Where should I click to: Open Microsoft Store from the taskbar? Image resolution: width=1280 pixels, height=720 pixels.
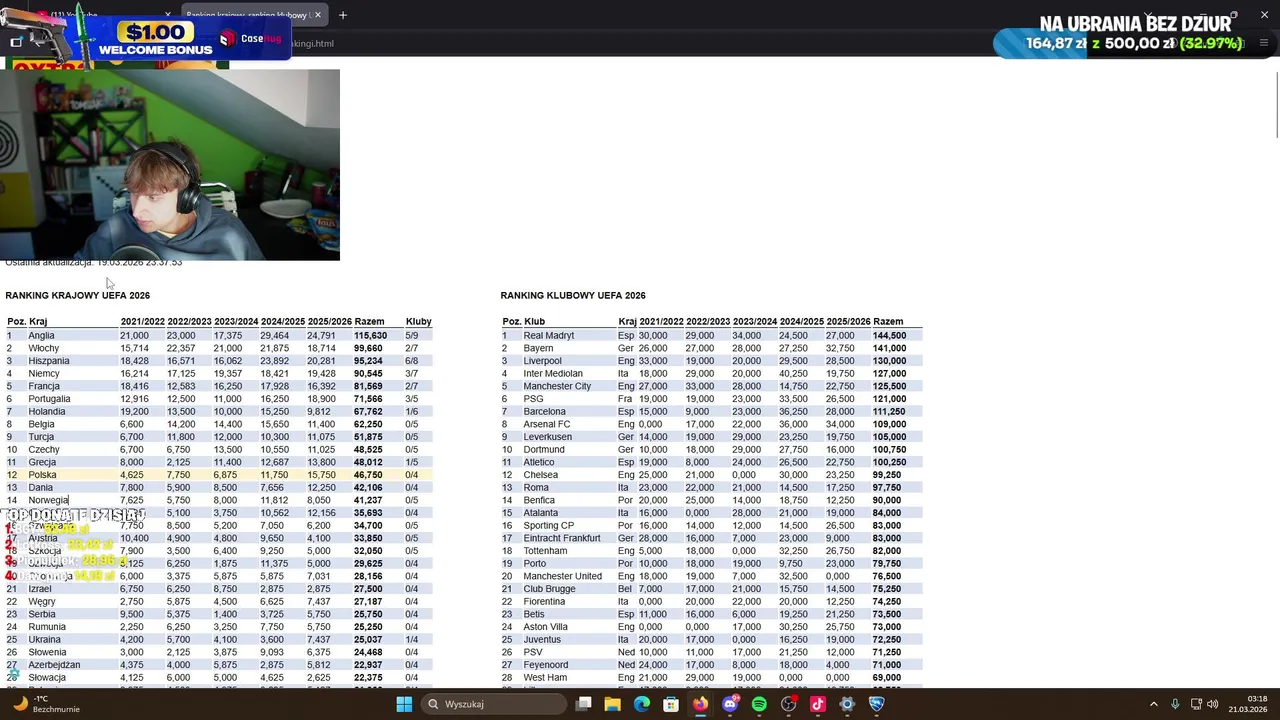671,704
